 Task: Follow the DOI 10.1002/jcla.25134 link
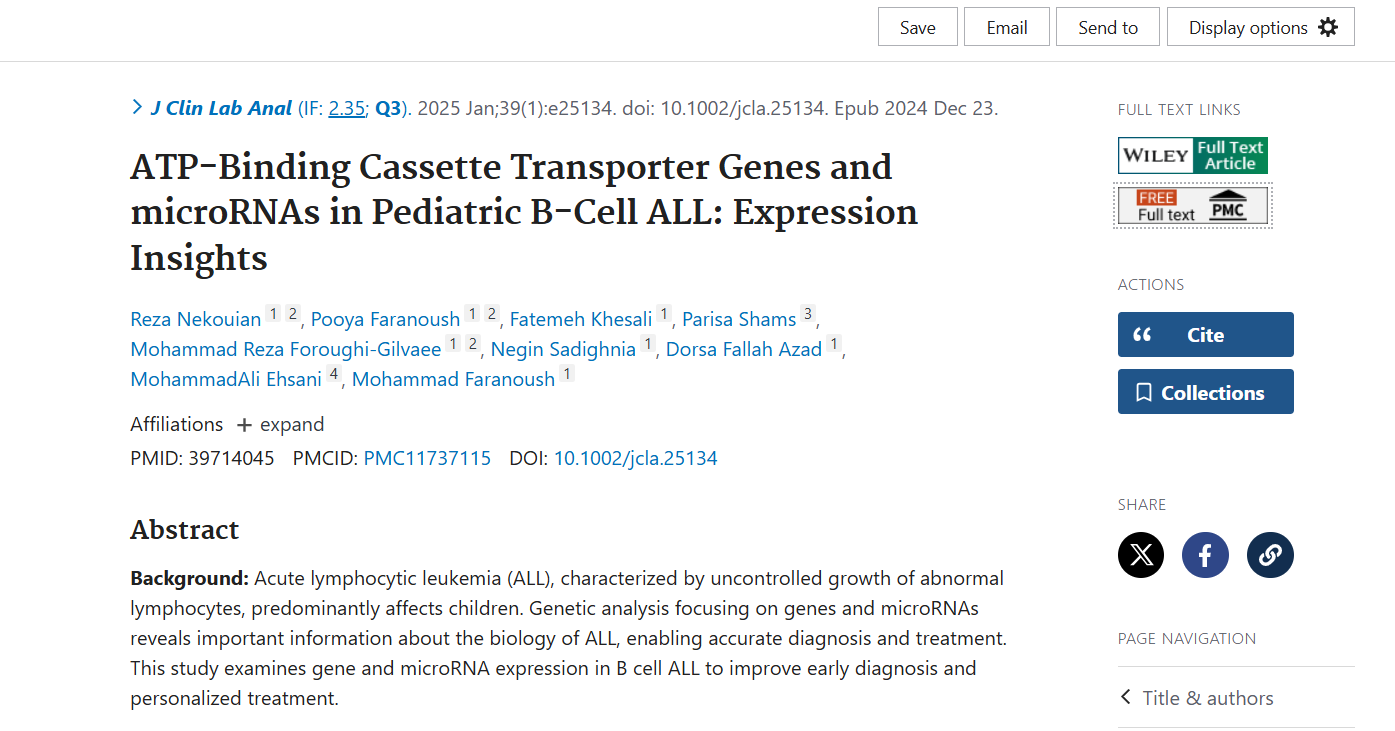tap(636, 458)
